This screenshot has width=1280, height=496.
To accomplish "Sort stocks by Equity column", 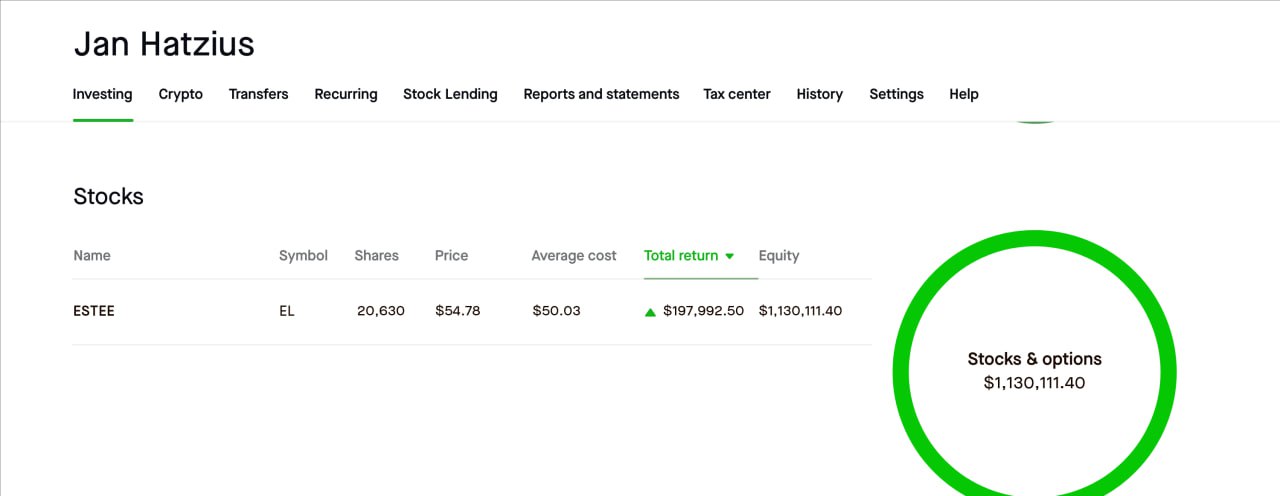I will [x=779, y=255].
